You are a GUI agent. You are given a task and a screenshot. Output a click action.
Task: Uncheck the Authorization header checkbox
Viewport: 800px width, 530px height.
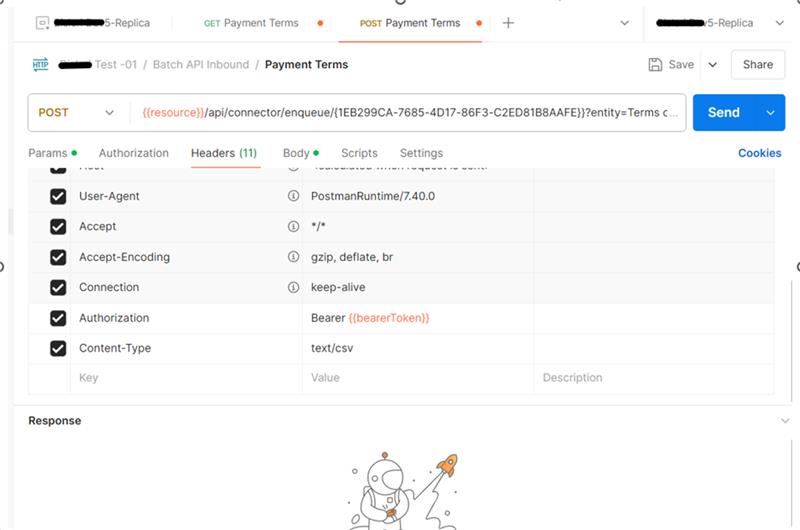(x=58, y=318)
